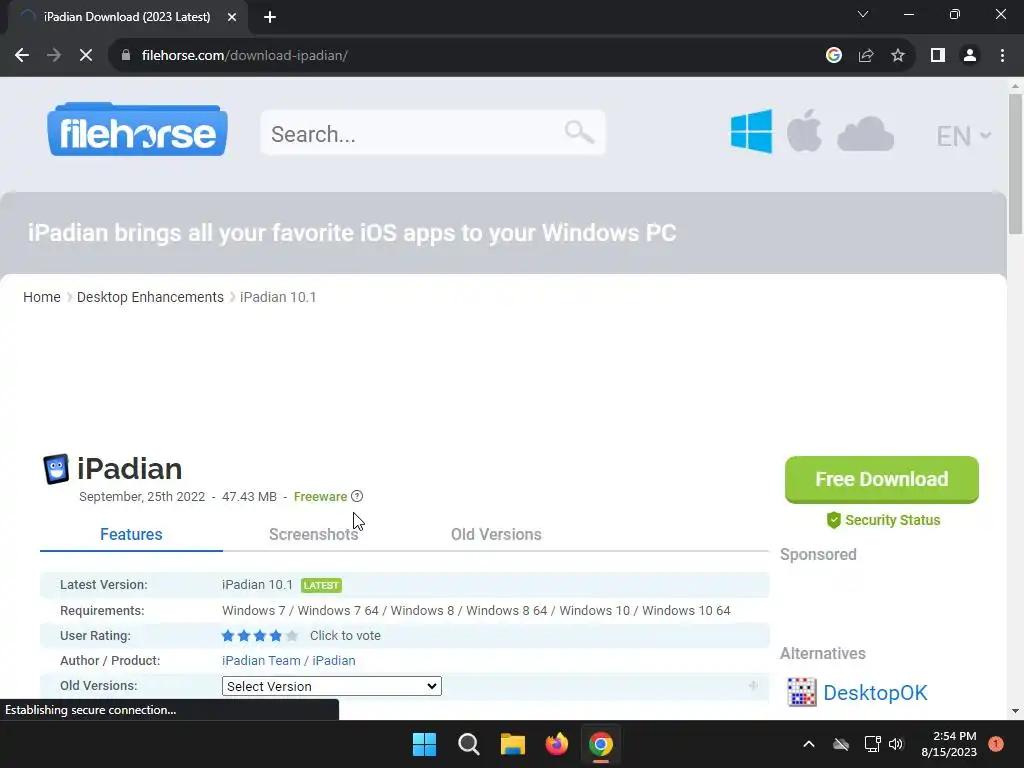Image resolution: width=1024 pixels, height=768 pixels.
Task: Open the Security Status link
Action: pos(892,520)
